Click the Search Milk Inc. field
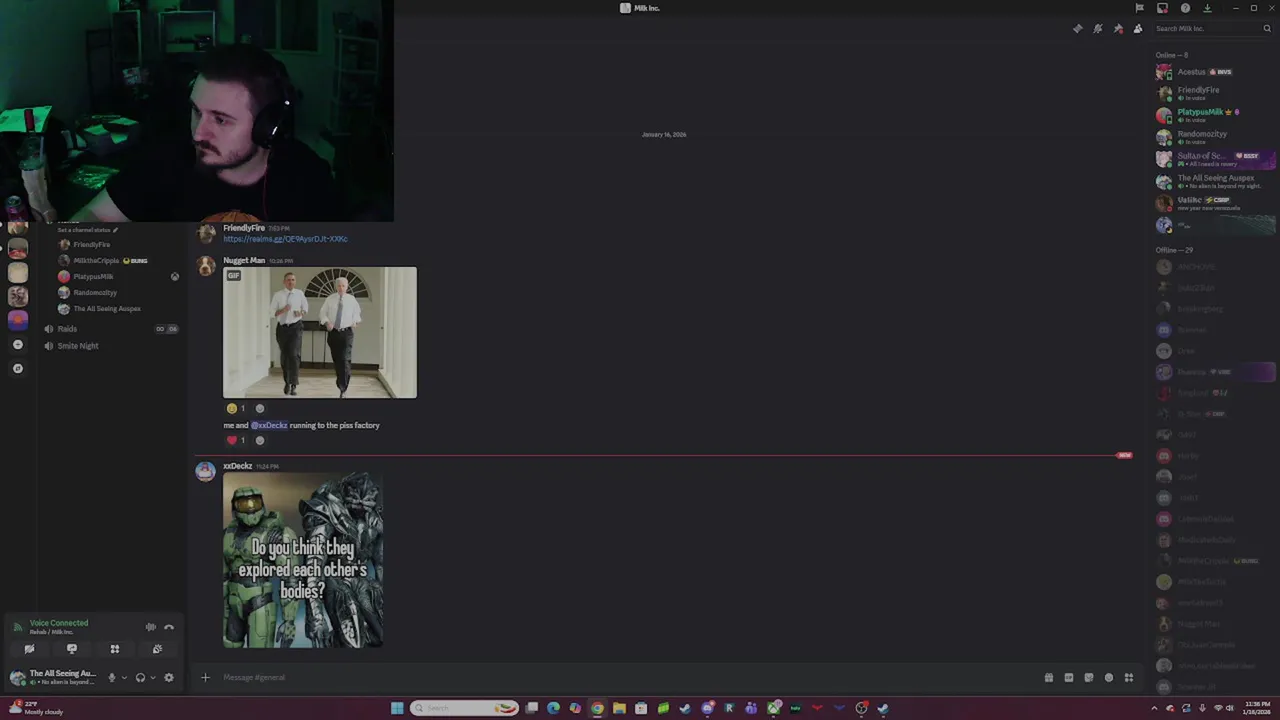 coord(1213,29)
